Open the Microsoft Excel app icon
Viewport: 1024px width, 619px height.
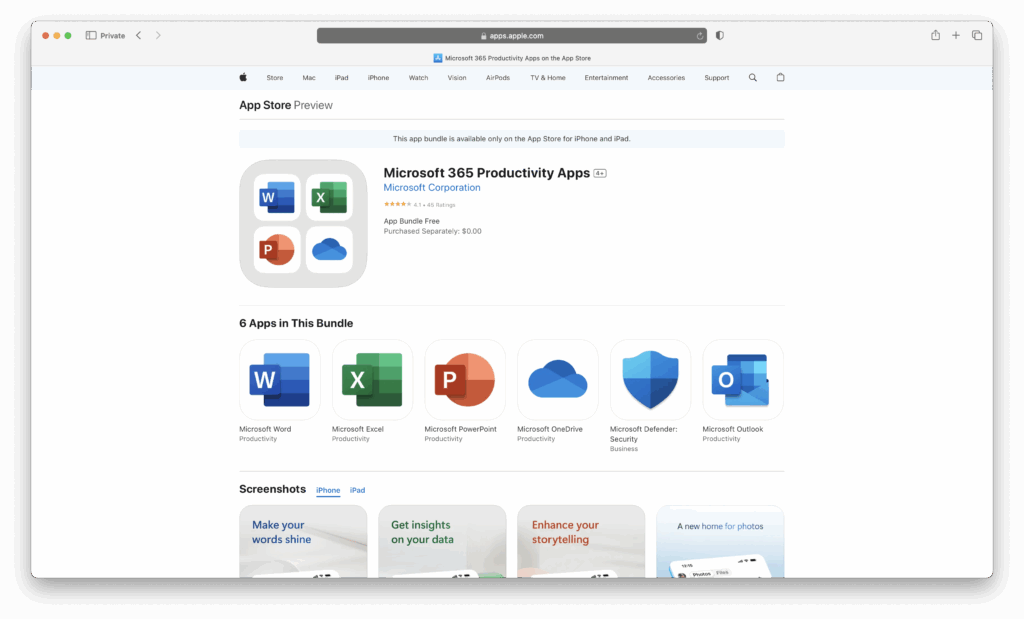[372, 380]
